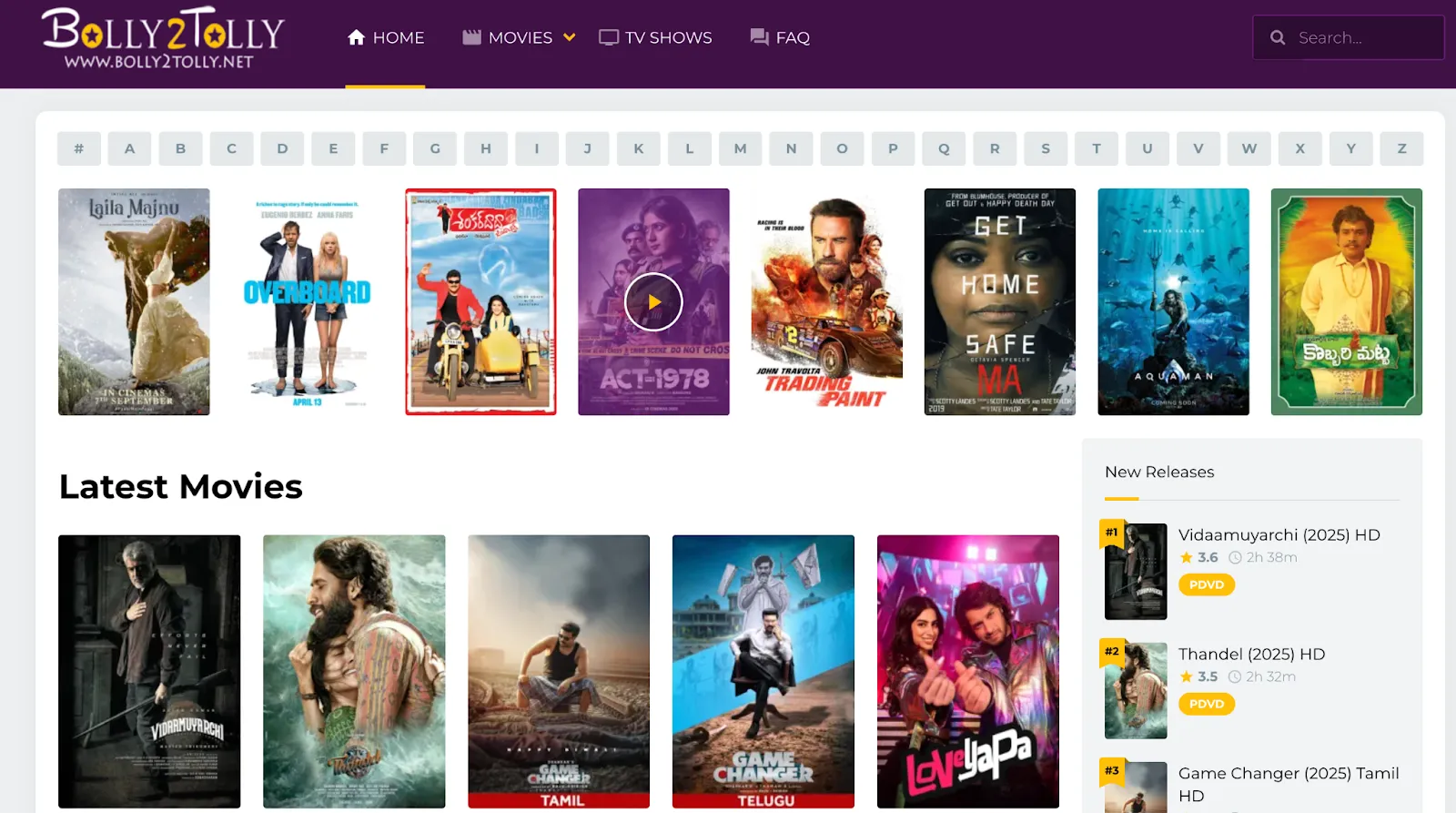Filter movies by letter D
1456x813 pixels.
point(283,148)
